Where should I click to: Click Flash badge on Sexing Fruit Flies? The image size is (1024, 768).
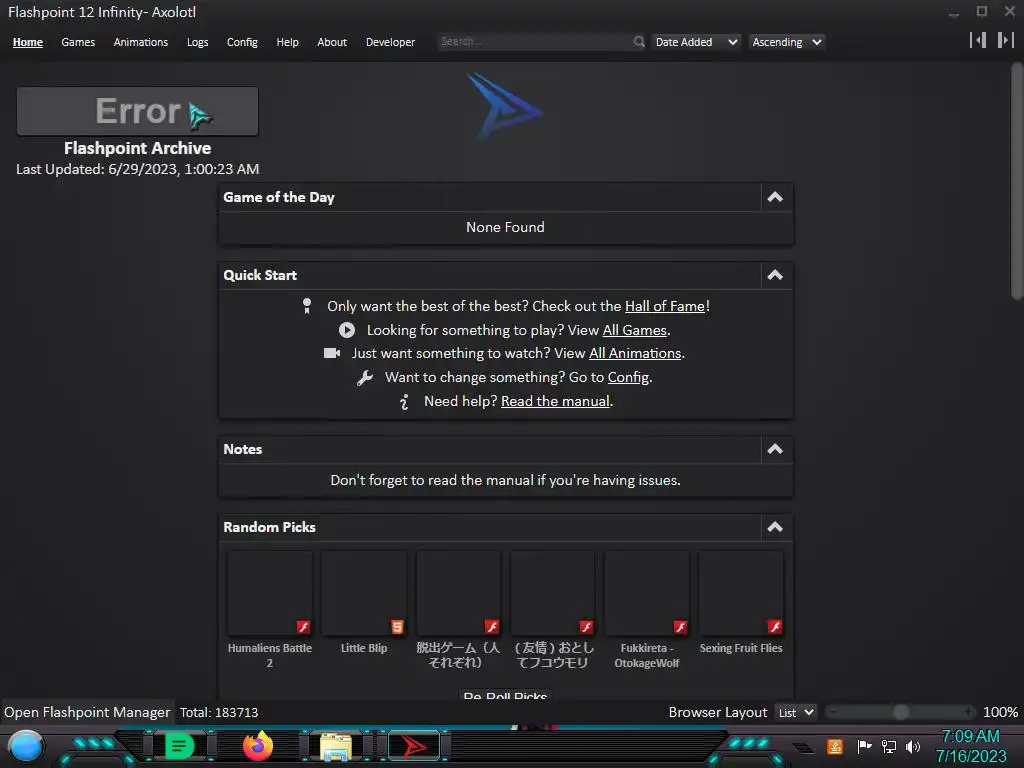(x=775, y=627)
